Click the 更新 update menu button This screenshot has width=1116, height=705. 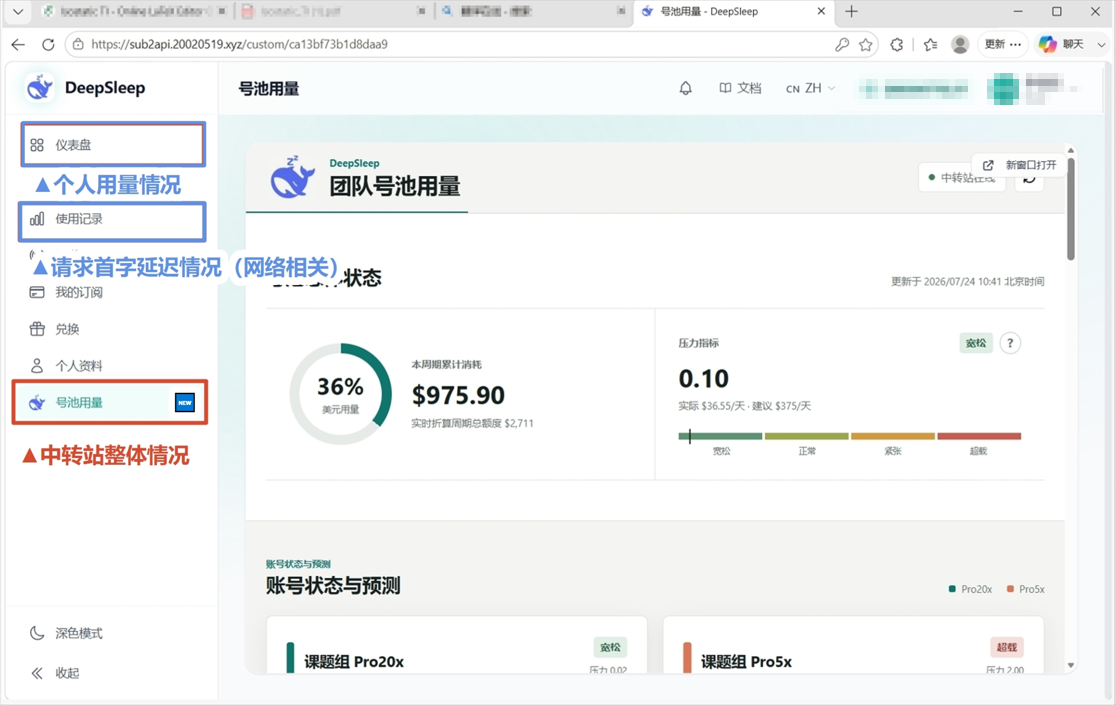pos(1003,44)
